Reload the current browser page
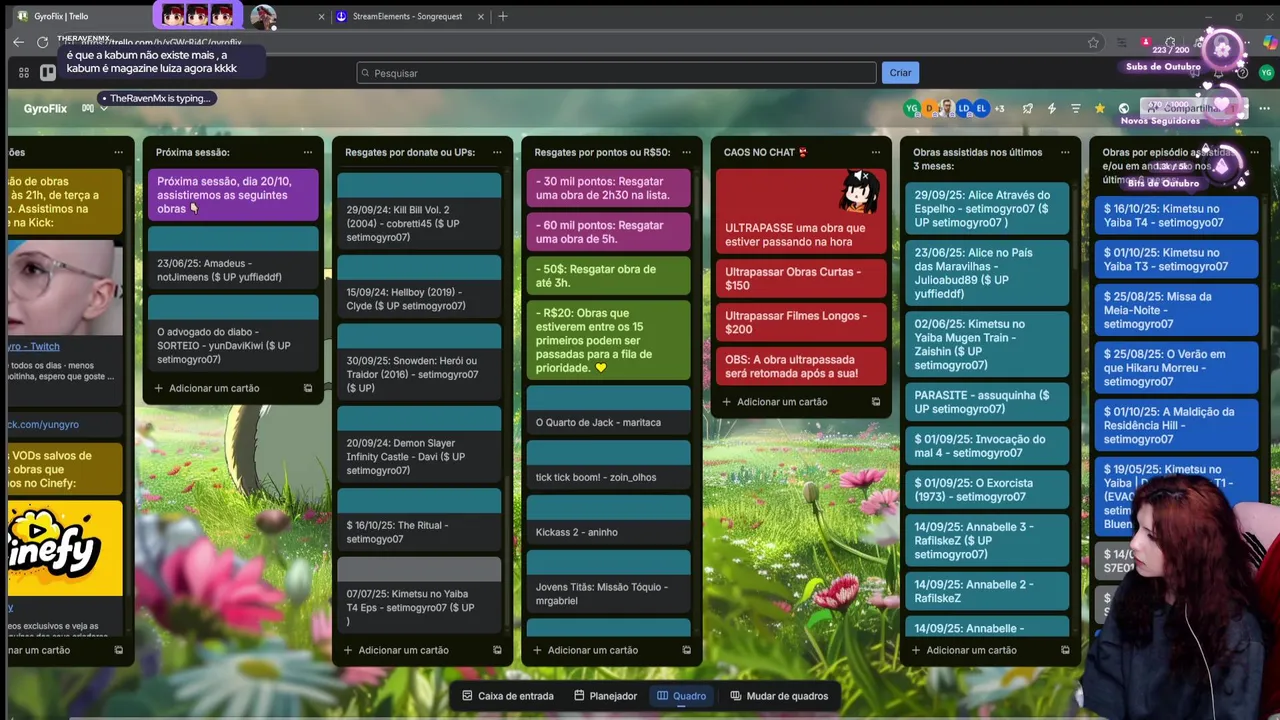This screenshot has width=1280, height=720. [42, 42]
